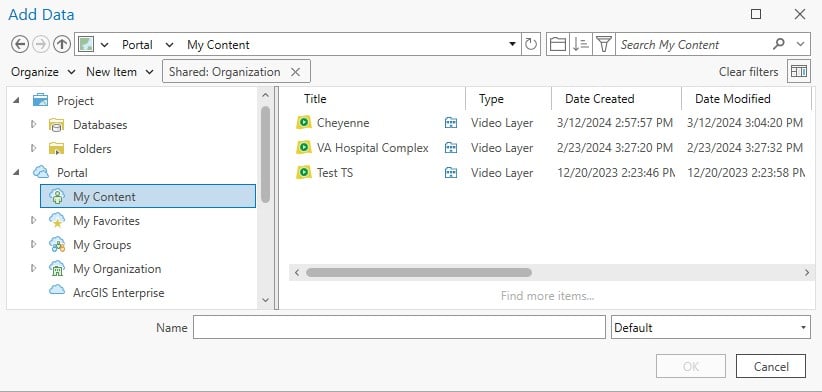Collapse the Project tree node

pos(17,100)
